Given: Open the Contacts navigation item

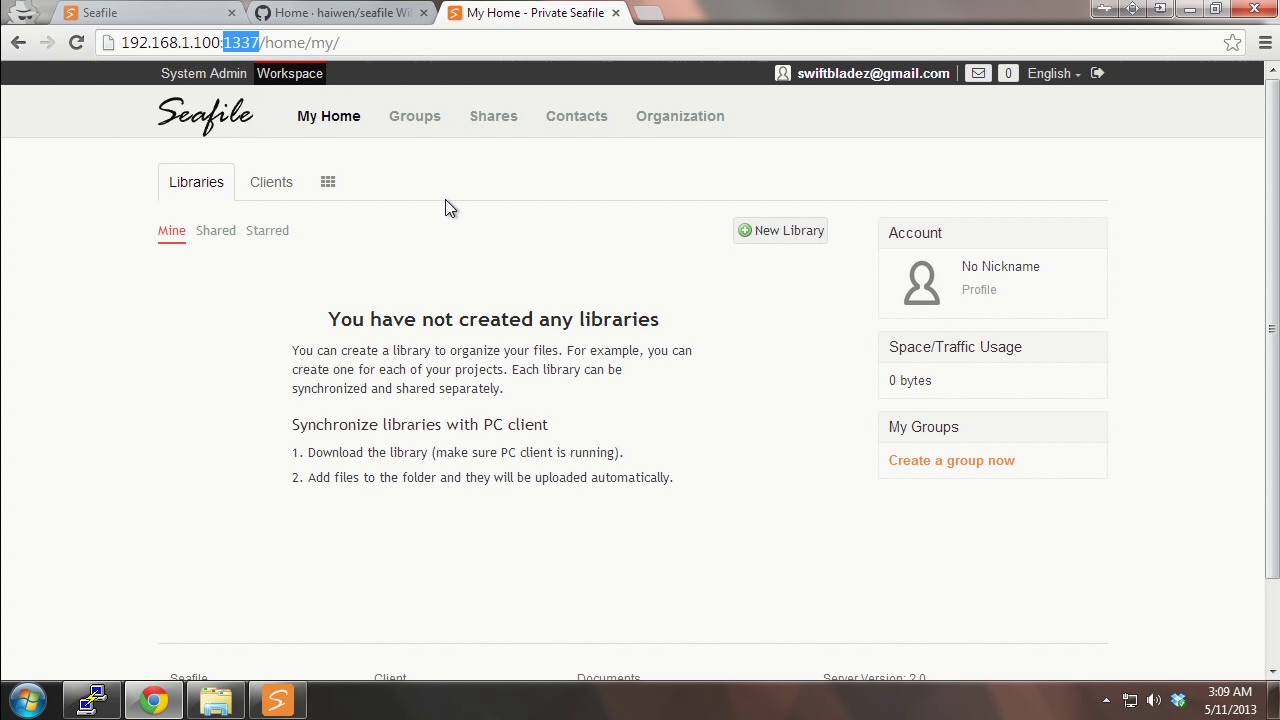Looking at the screenshot, I should (576, 116).
